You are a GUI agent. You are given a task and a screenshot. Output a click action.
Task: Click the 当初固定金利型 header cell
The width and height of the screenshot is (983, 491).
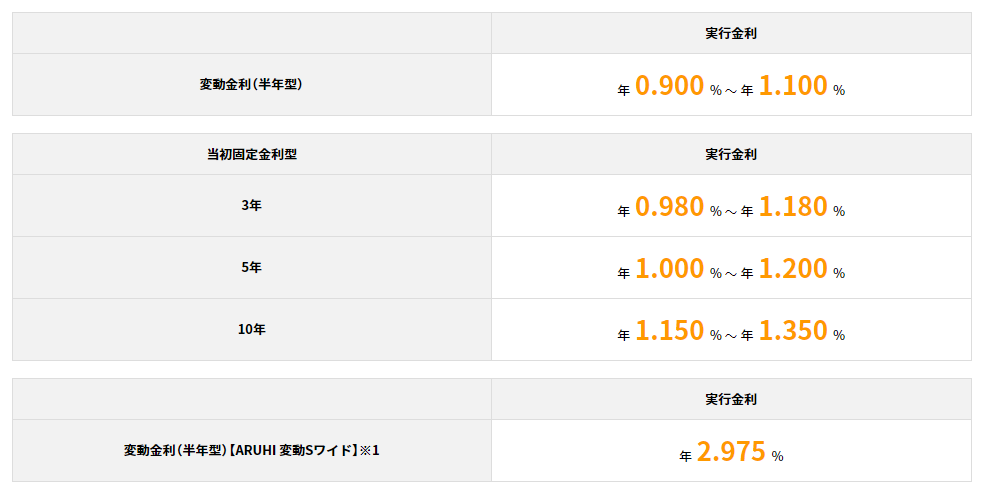coord(251,154)
